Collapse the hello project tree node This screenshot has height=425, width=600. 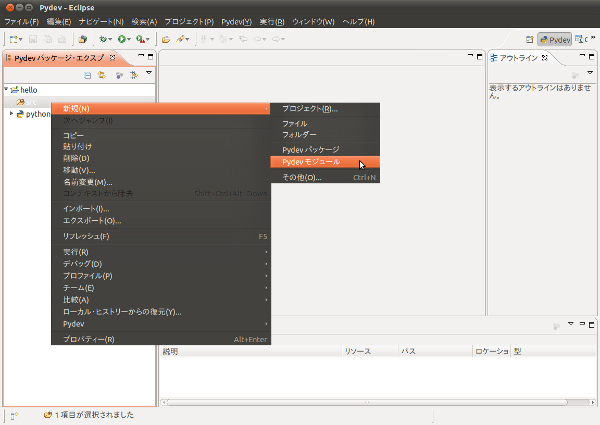[6, 89]
